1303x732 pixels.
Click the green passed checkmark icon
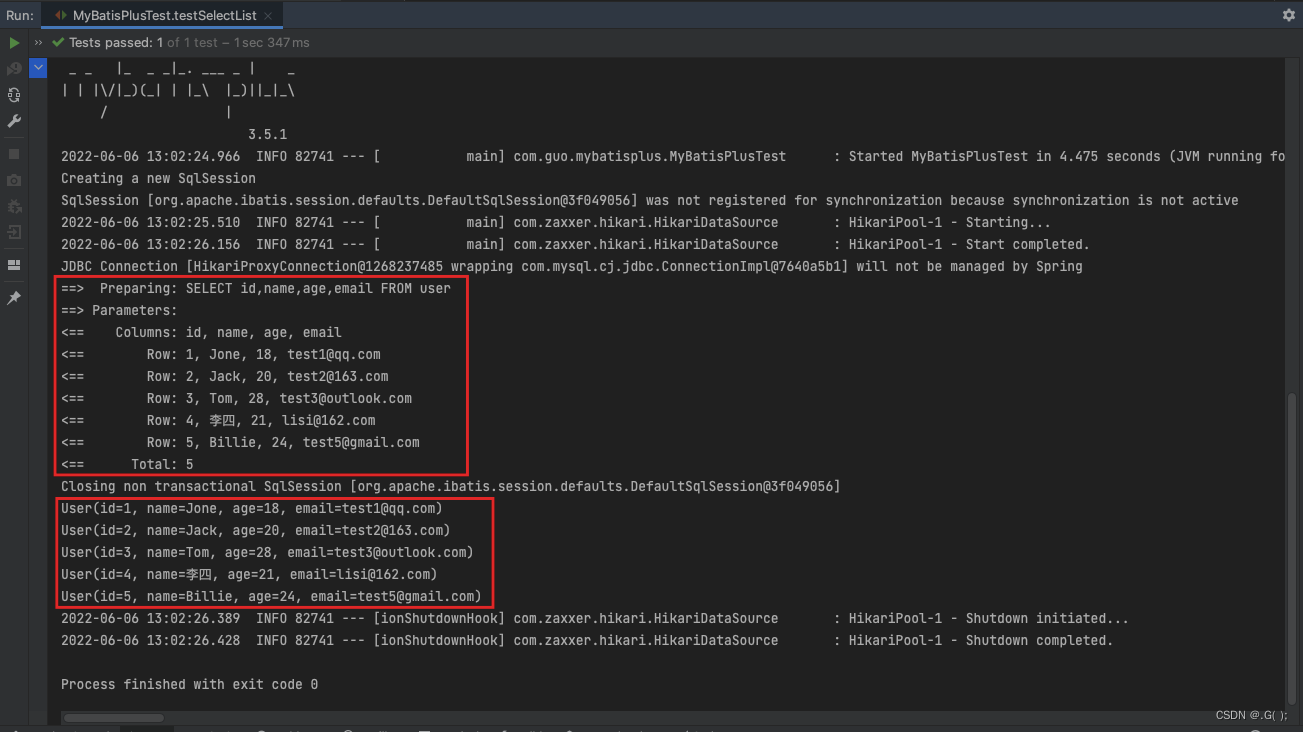coord(59,43)
